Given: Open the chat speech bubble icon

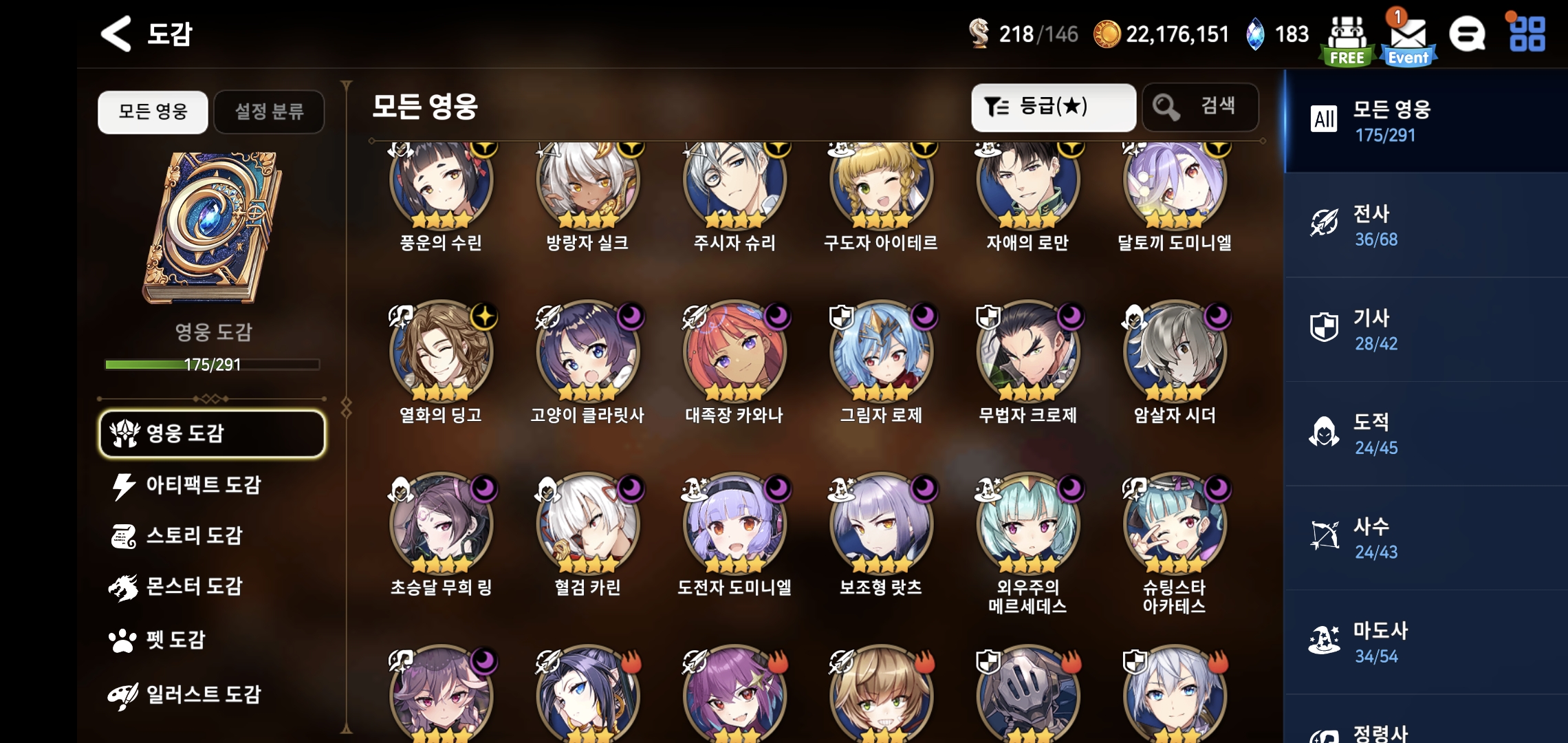Looking at the screenshot, I should point(1467,34).
